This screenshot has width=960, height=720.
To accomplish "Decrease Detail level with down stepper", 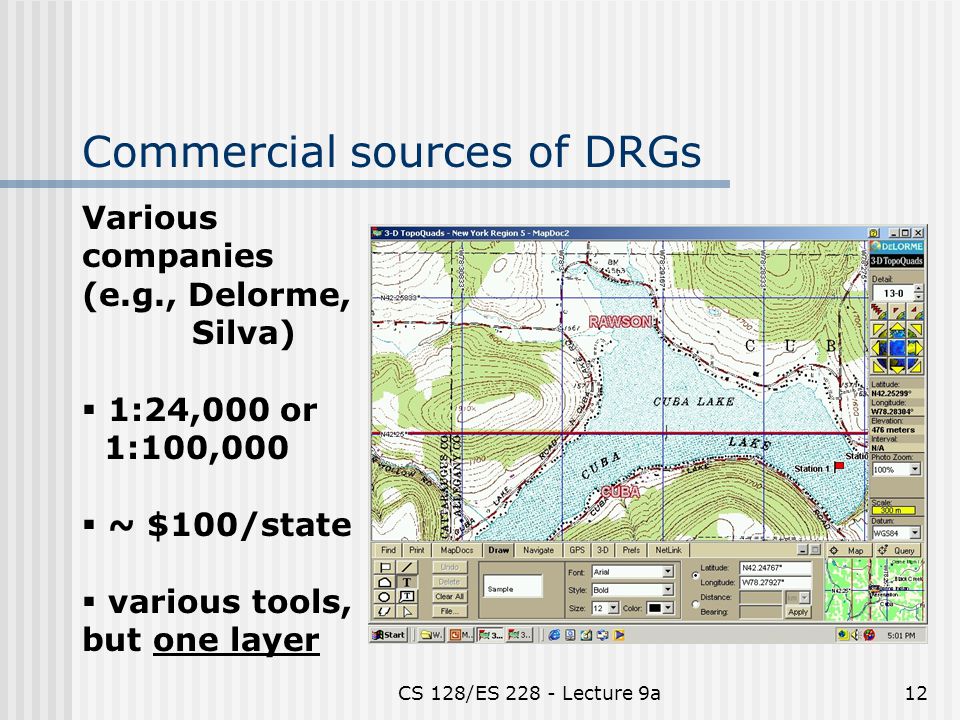I will (x=918, y=297).
